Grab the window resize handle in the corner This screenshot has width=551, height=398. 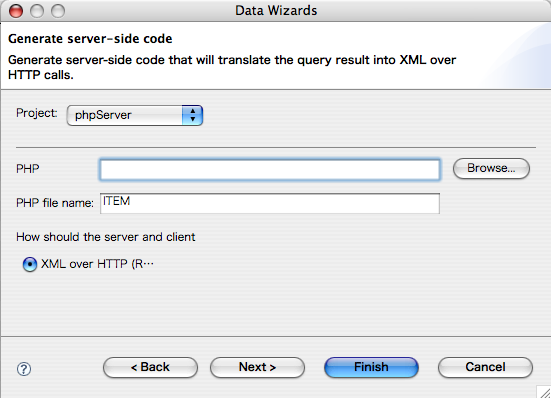point(544,391)
